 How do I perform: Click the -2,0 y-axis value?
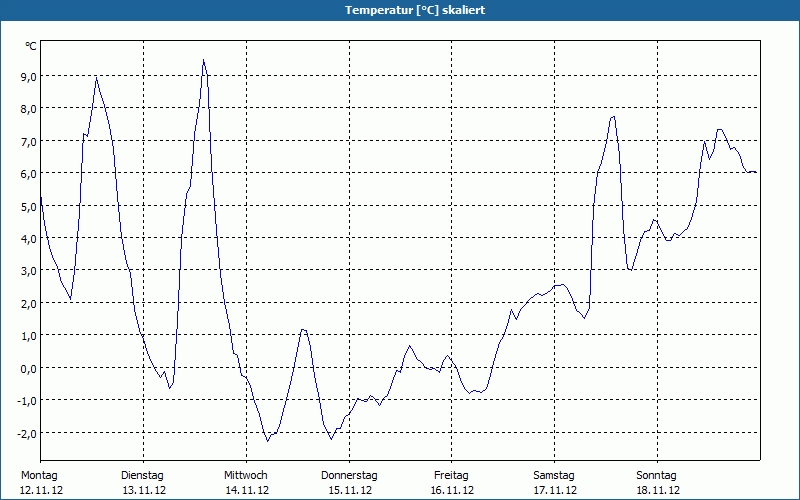(x=26, y=434)
